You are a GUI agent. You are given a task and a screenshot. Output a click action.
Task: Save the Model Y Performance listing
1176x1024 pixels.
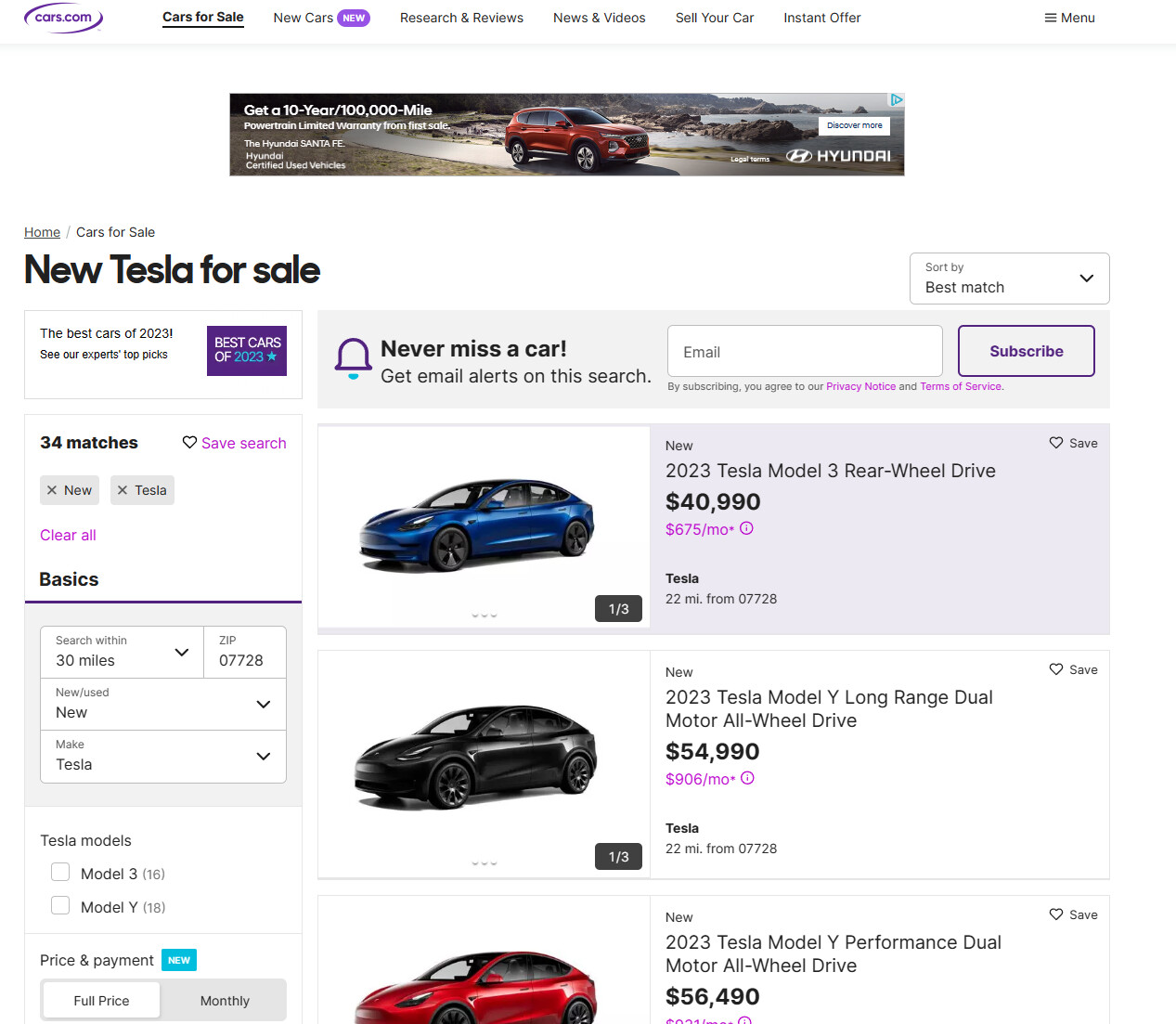(1073, 914)
